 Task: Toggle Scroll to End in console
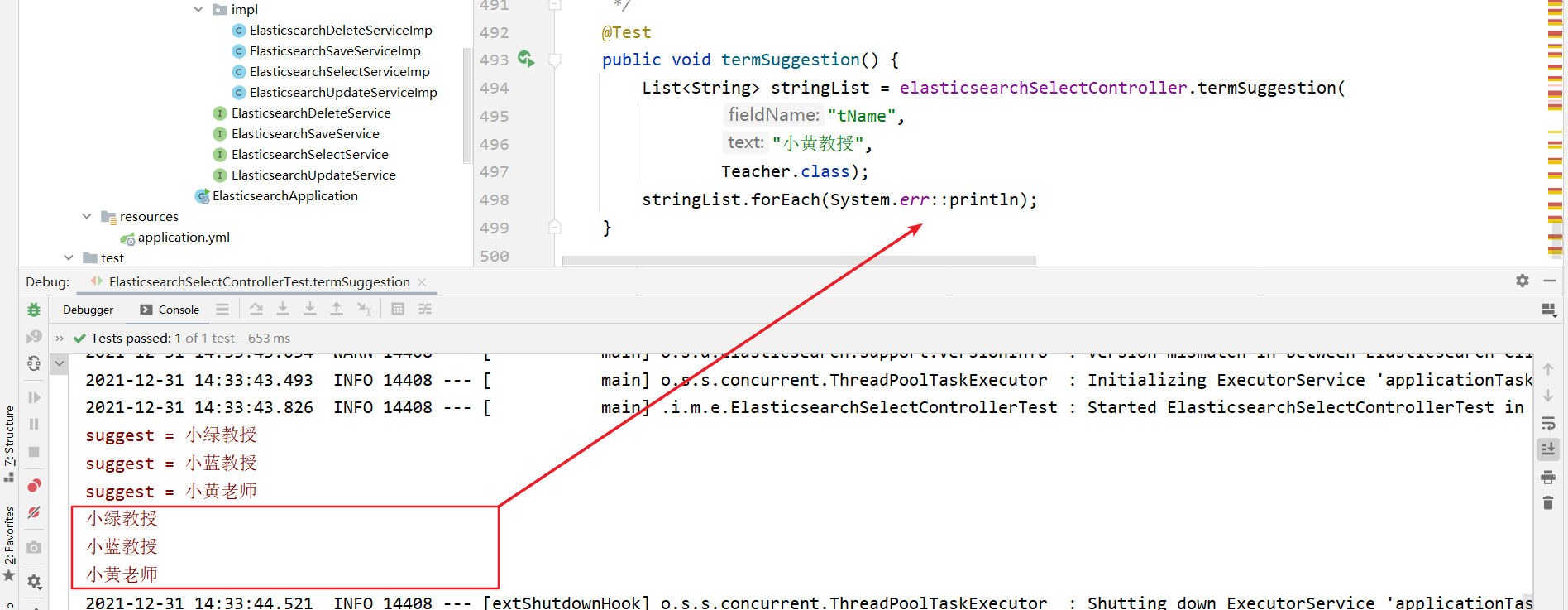pyautogui.click(x=1548, y=449)
